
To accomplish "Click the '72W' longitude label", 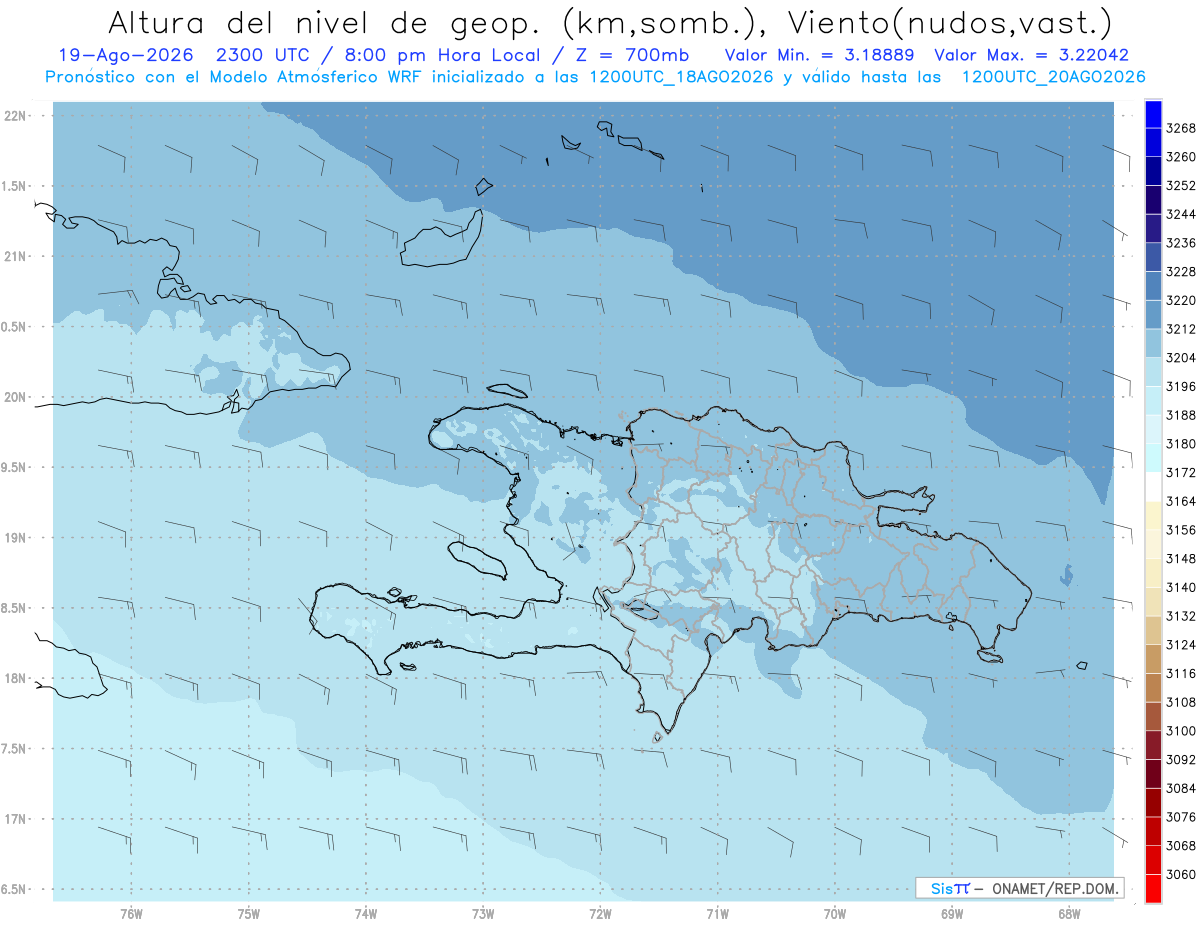I will [x=600, y=914].
